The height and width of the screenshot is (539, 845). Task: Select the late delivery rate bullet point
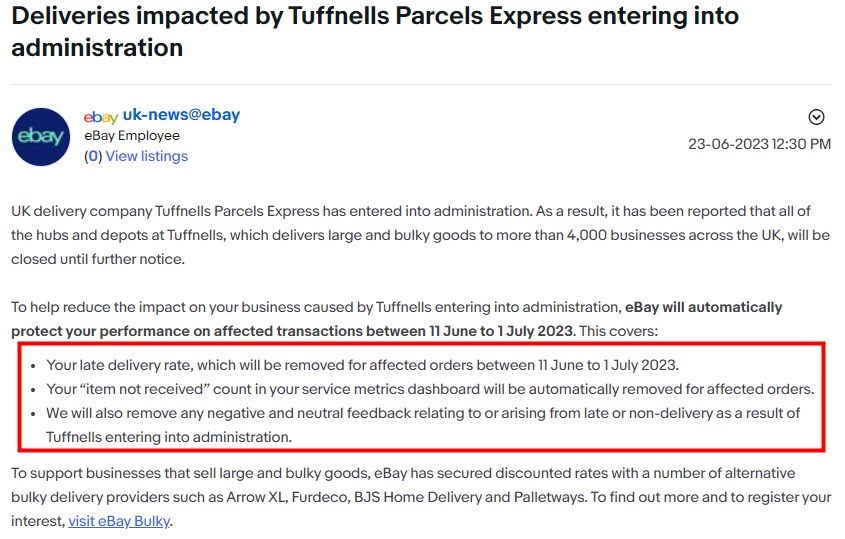[362, 365]
